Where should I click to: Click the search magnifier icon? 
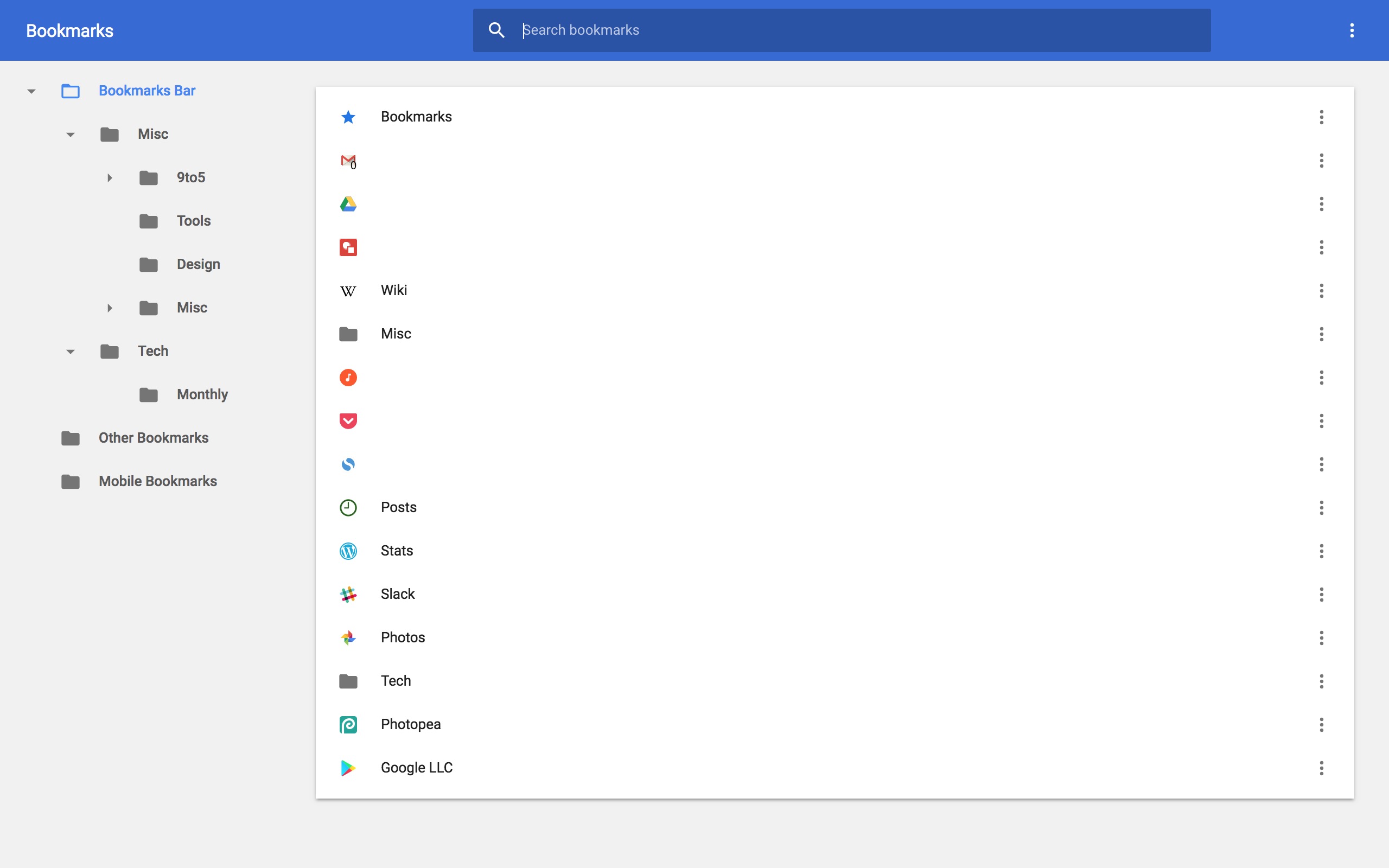(x=496, y=30)
